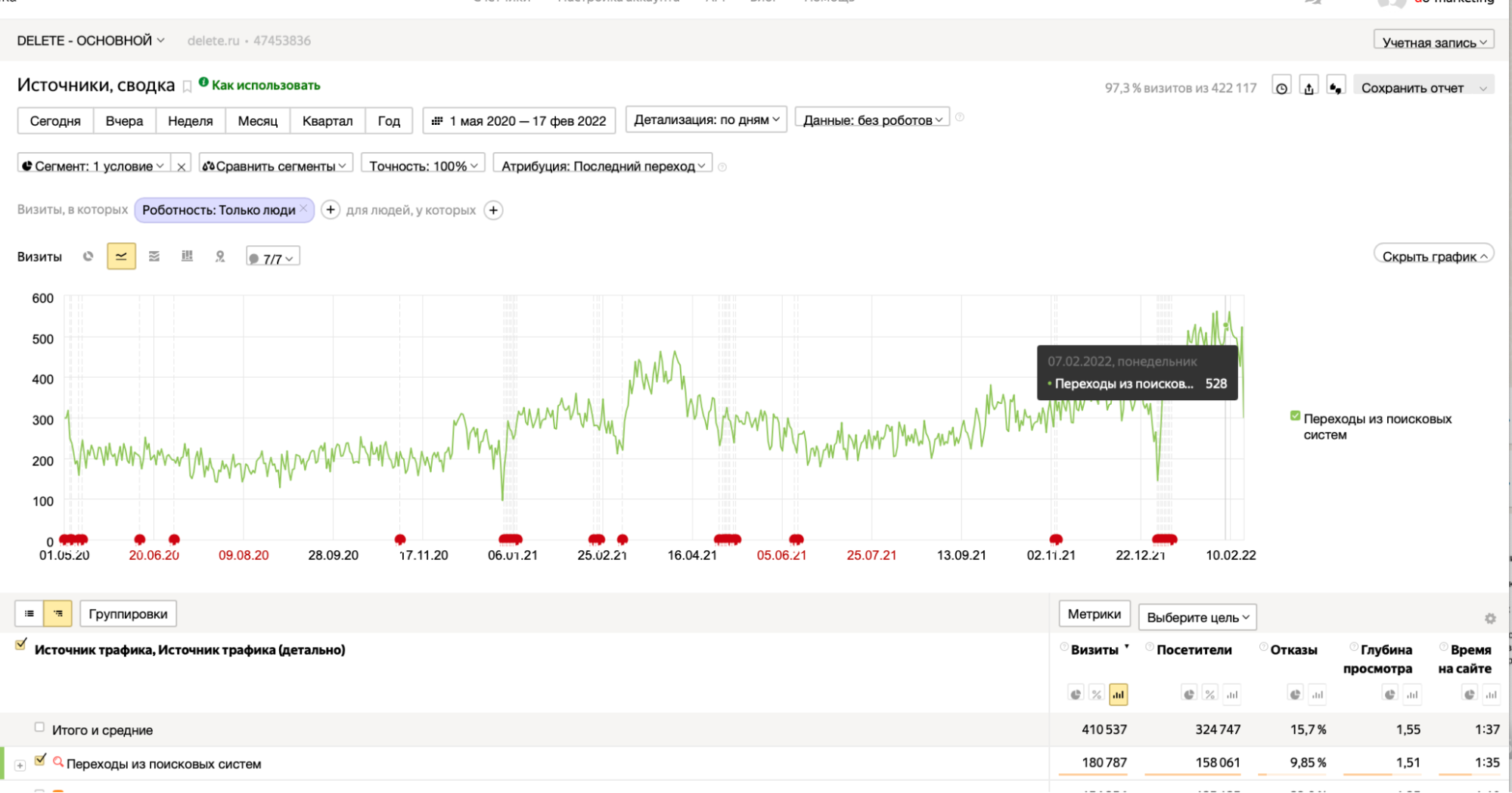Show pie chart for Время на сайте

(1470, 695)
